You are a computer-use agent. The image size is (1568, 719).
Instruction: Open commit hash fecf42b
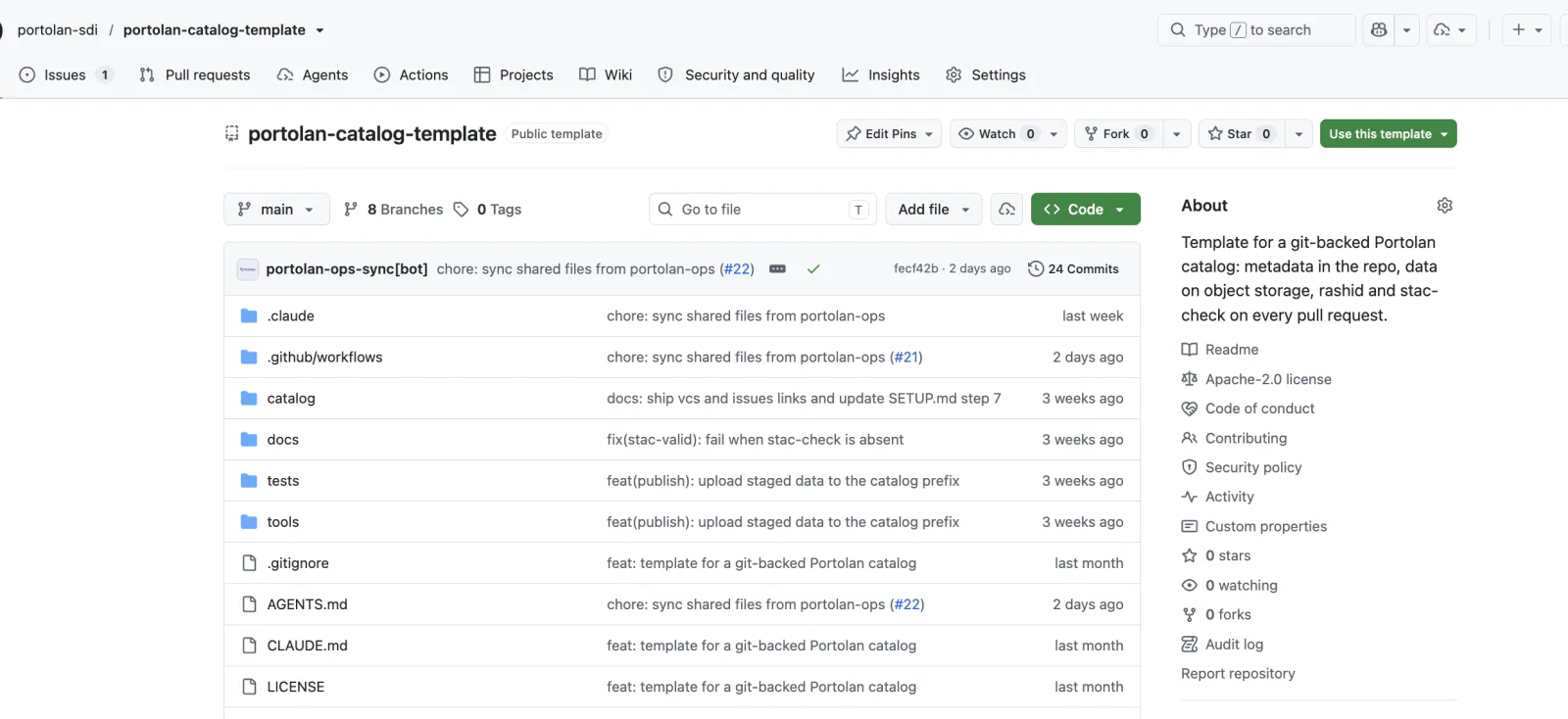[916, 268]
